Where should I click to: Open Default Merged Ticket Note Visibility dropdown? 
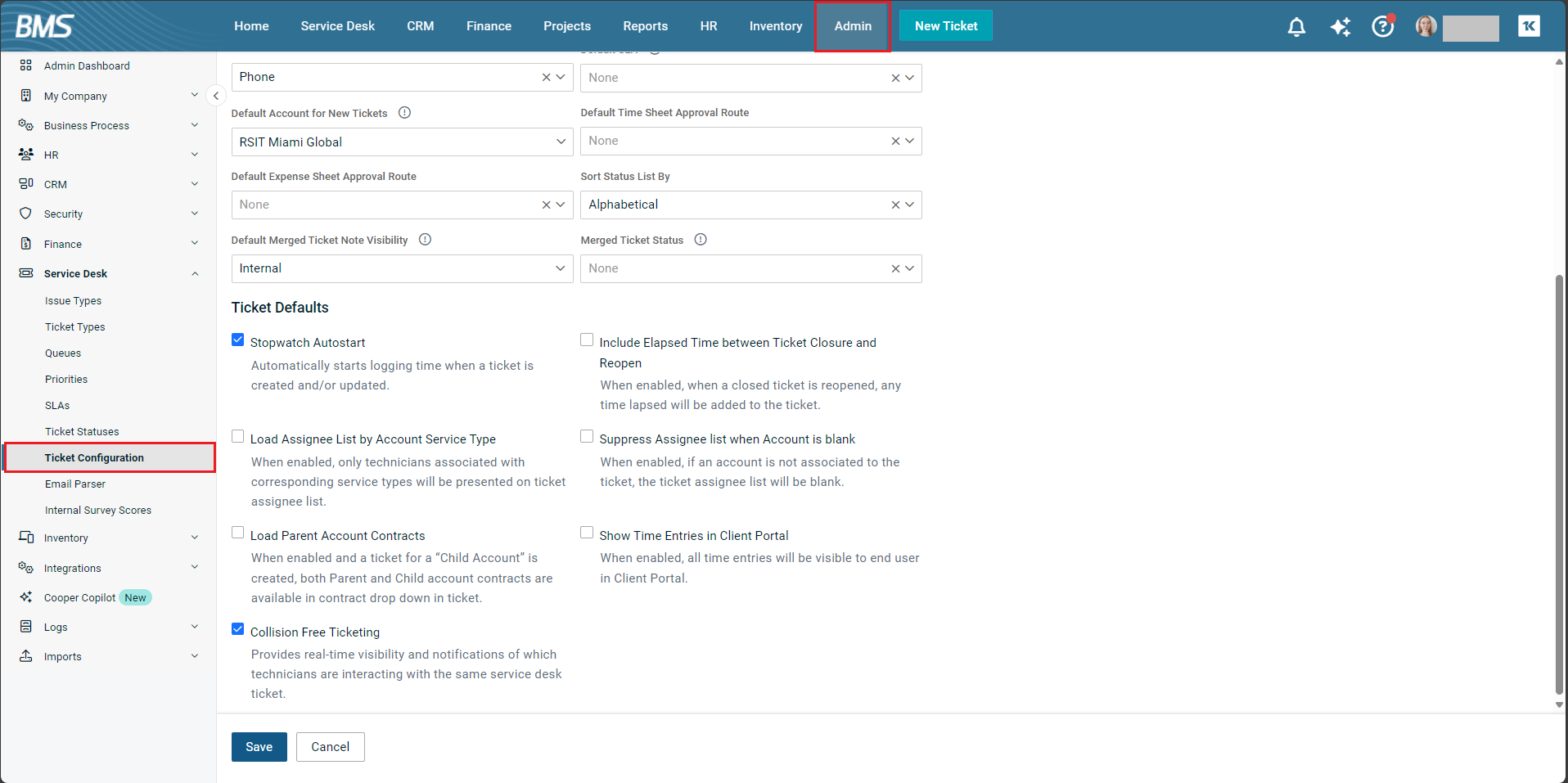(x=560, y=268)
